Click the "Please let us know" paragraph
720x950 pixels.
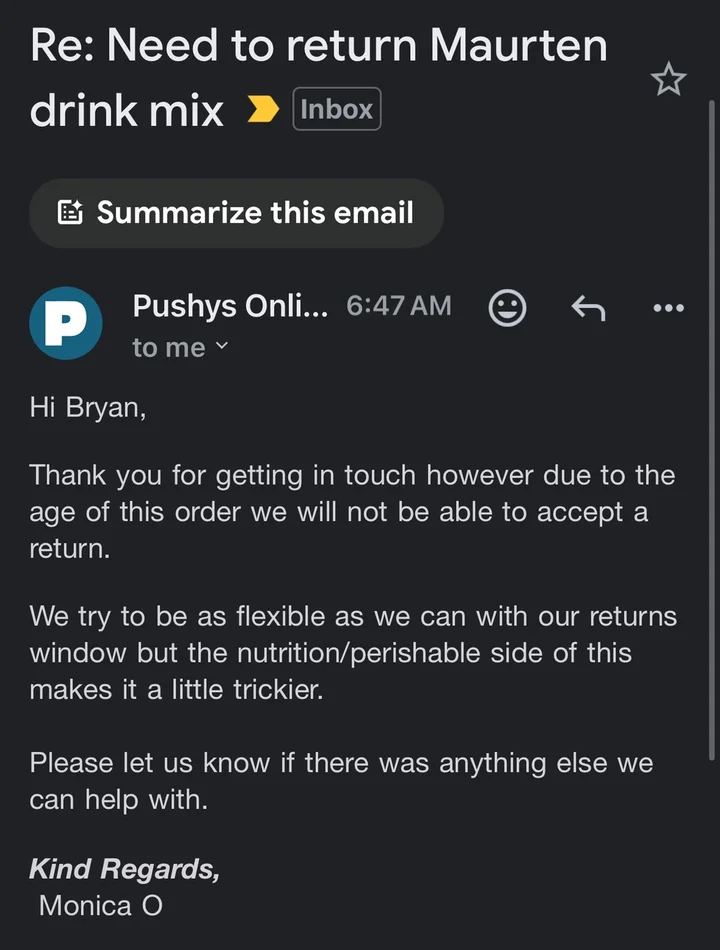[340, 781]
